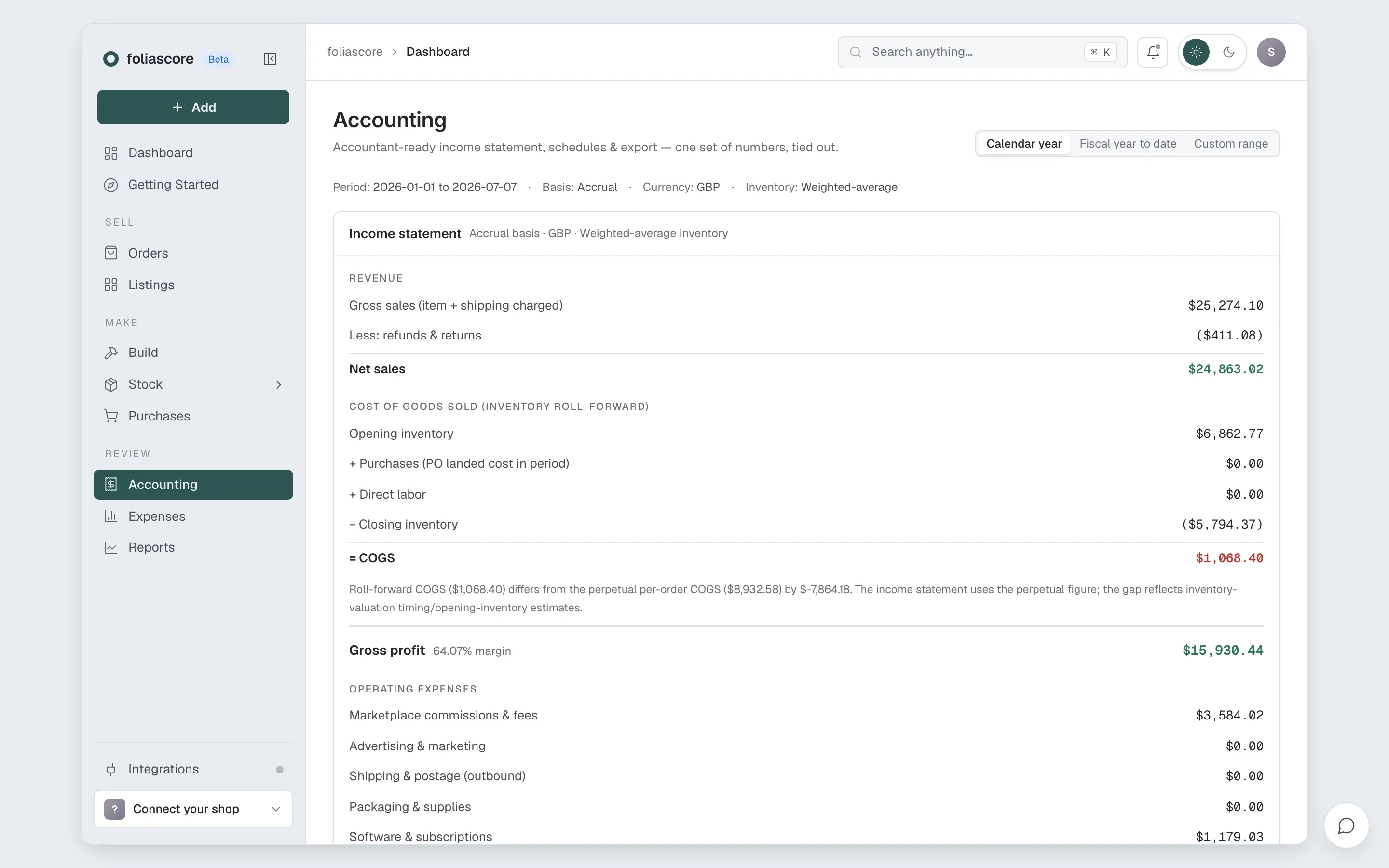The height and width of the screenshot is (868, 1389).
Task: Click COGS value $1,068.40
Action: [1229, 558]
